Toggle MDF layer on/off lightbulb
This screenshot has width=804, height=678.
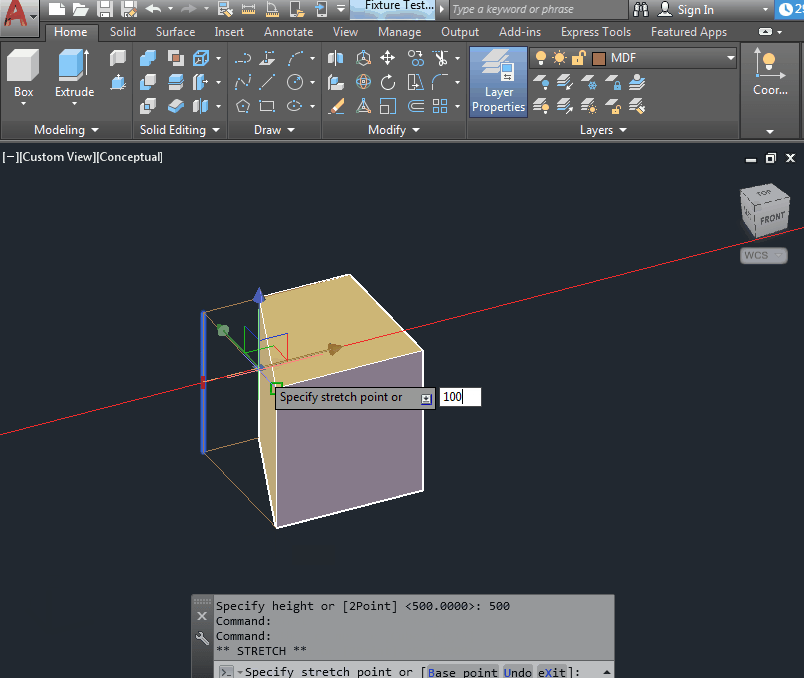tap(540, 58)
